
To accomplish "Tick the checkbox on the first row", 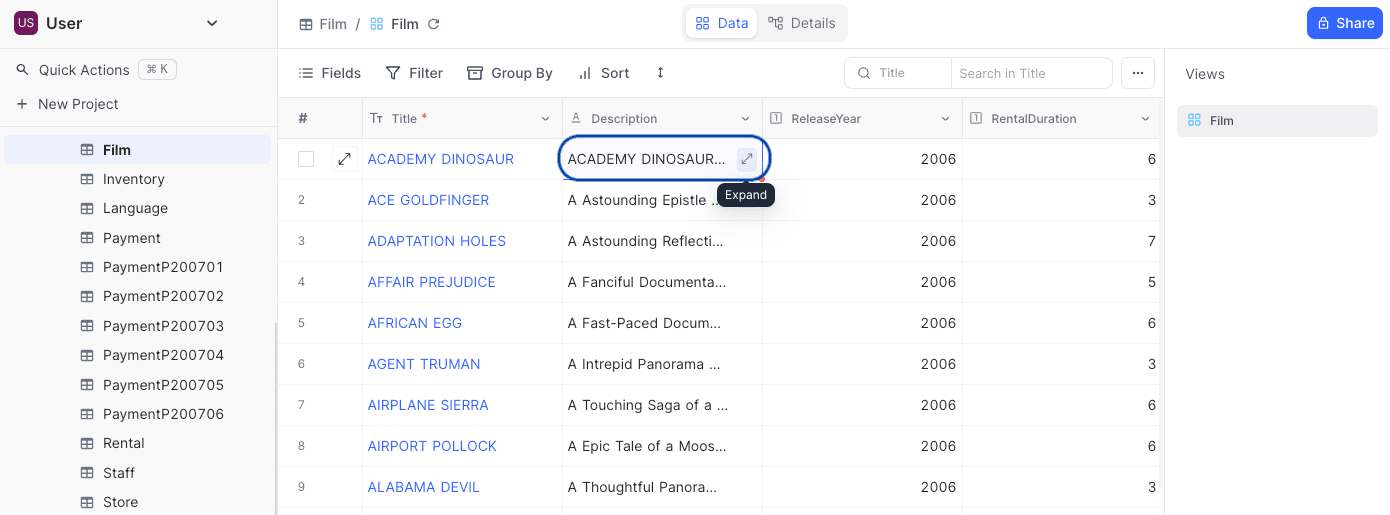I will pos(306,159).
